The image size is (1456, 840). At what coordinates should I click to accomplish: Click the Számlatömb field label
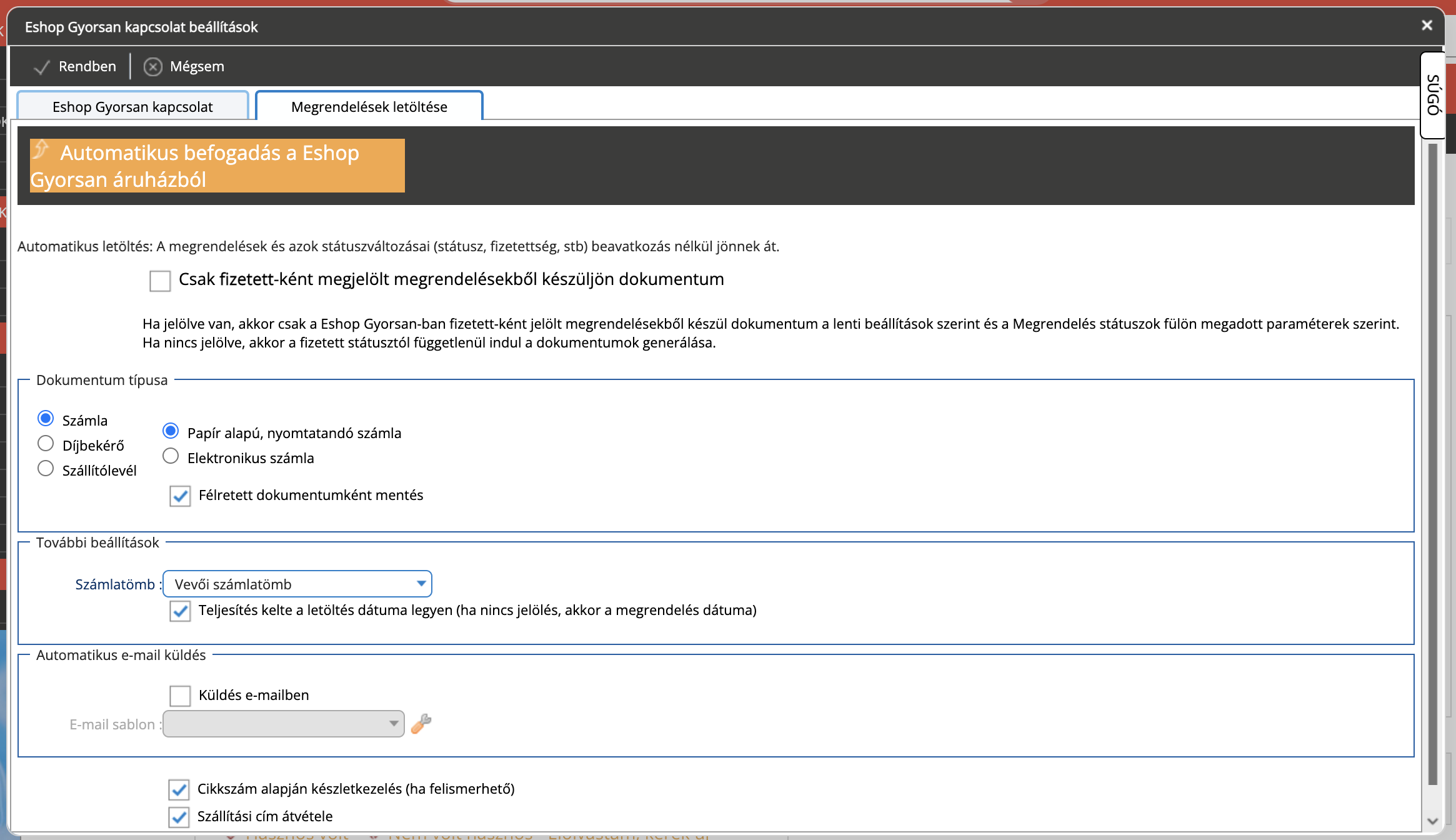tap(118, 584)
